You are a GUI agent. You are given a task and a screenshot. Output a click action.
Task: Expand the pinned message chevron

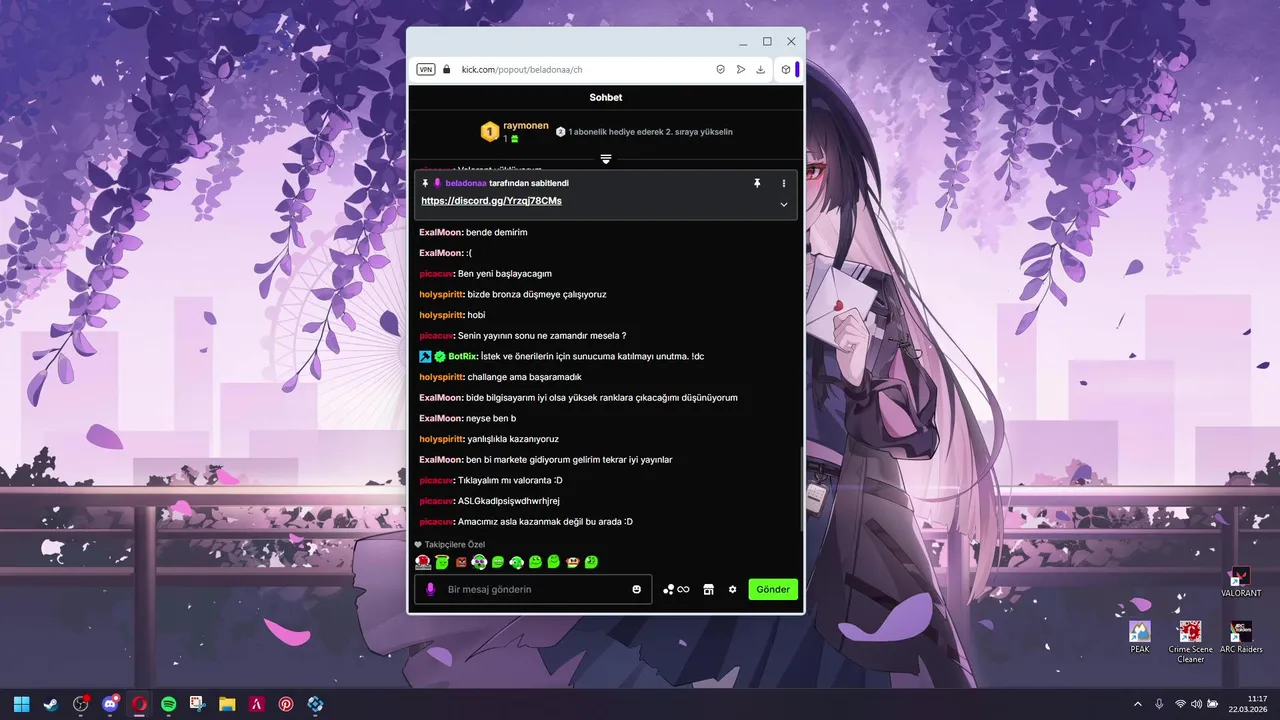tap(784, 204)
